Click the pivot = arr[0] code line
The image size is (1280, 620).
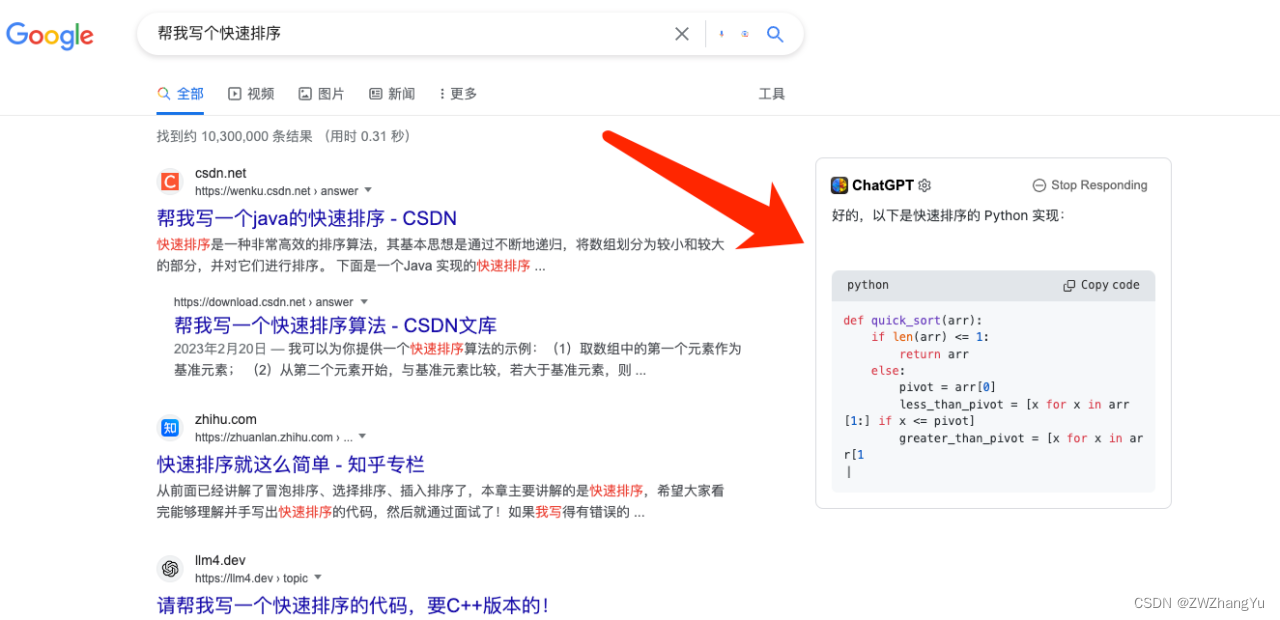coord(947,388)
